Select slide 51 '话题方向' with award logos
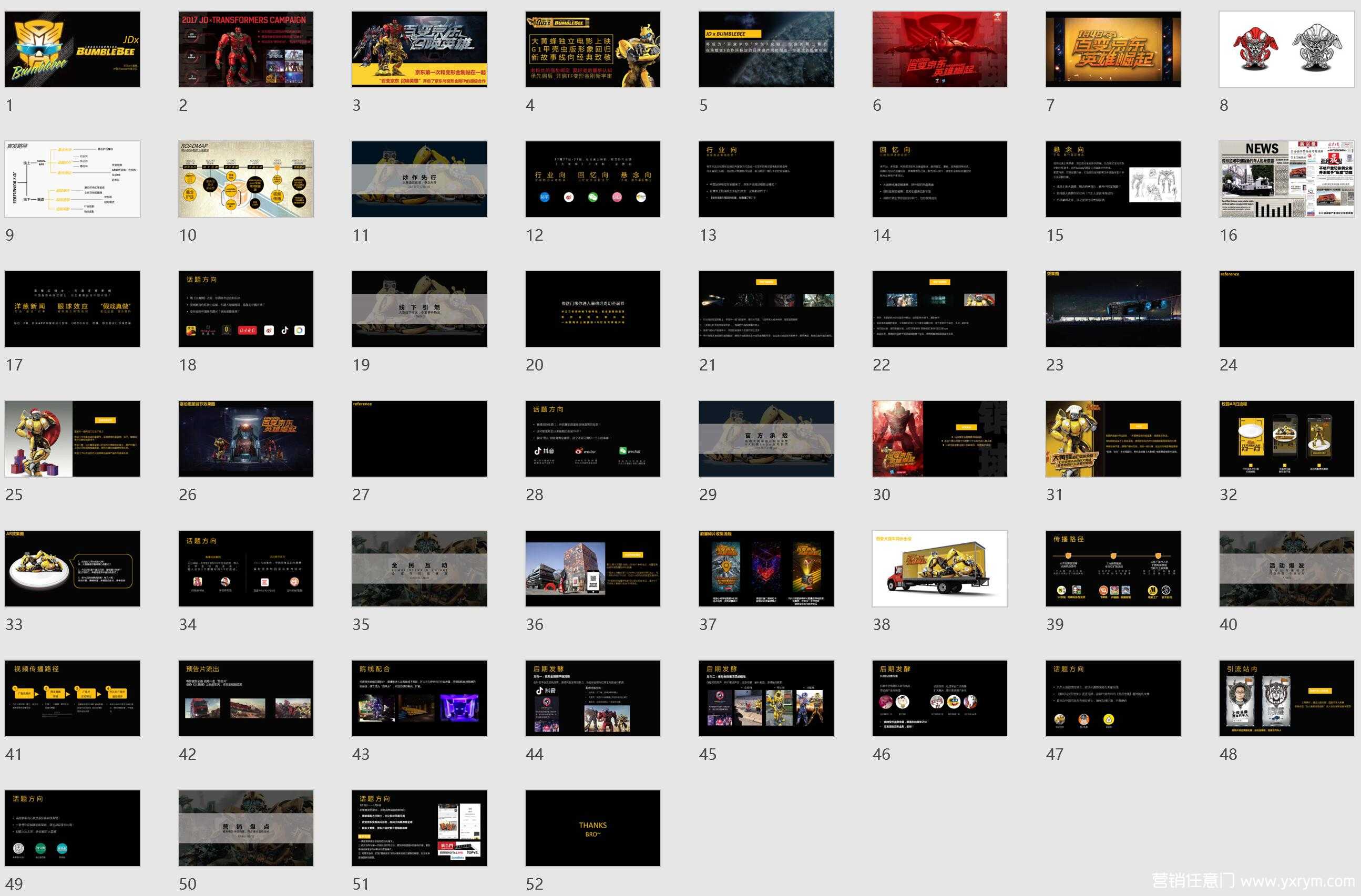The image size is (1361, 896). click(x=419, y=828)
